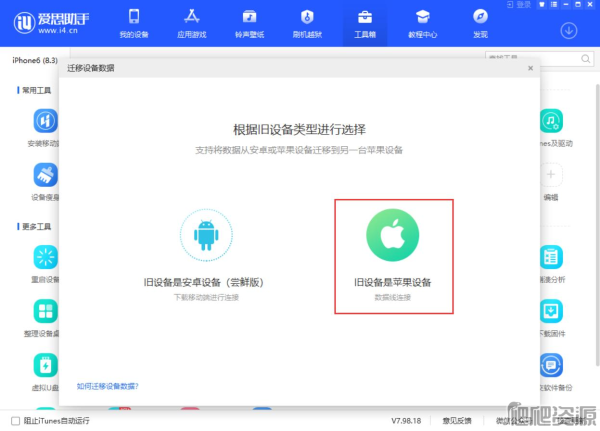Open the 整理设备桌面 grid icon
The width and height of the screenshot is (600, 431).
coord(46,311)
